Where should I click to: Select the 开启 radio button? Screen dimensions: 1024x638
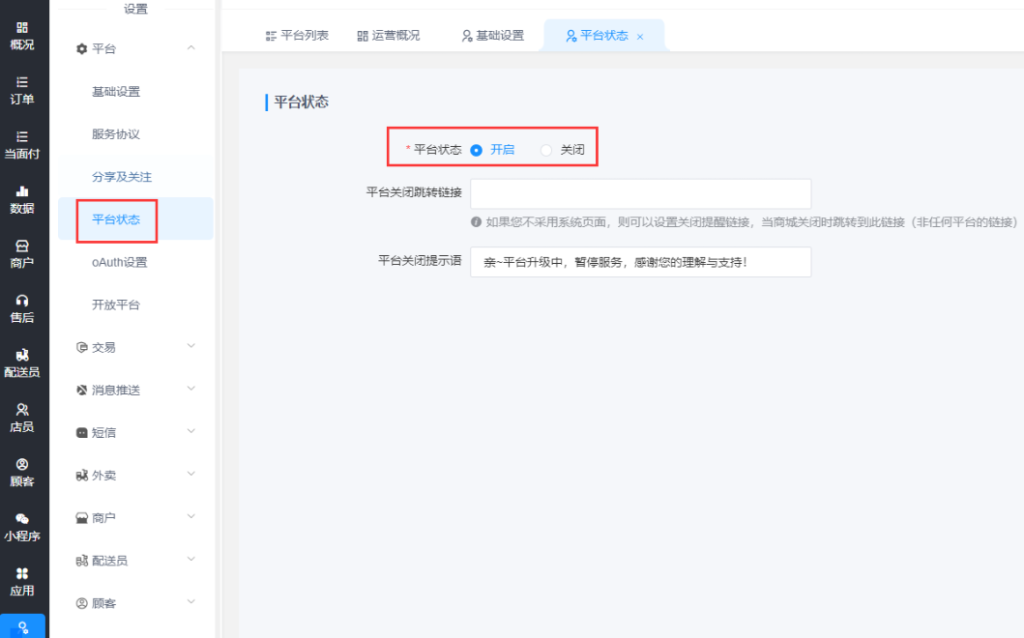[477, 150]
